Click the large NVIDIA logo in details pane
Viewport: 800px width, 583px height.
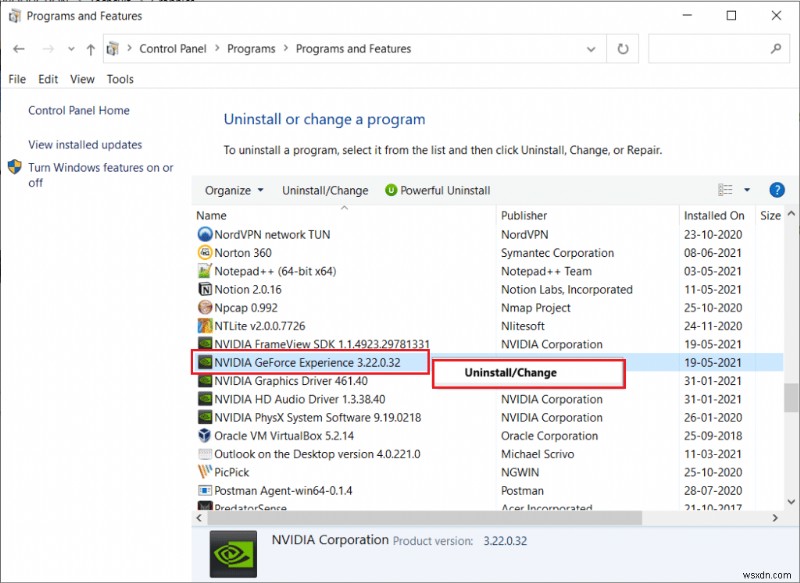tap(233, 554)
